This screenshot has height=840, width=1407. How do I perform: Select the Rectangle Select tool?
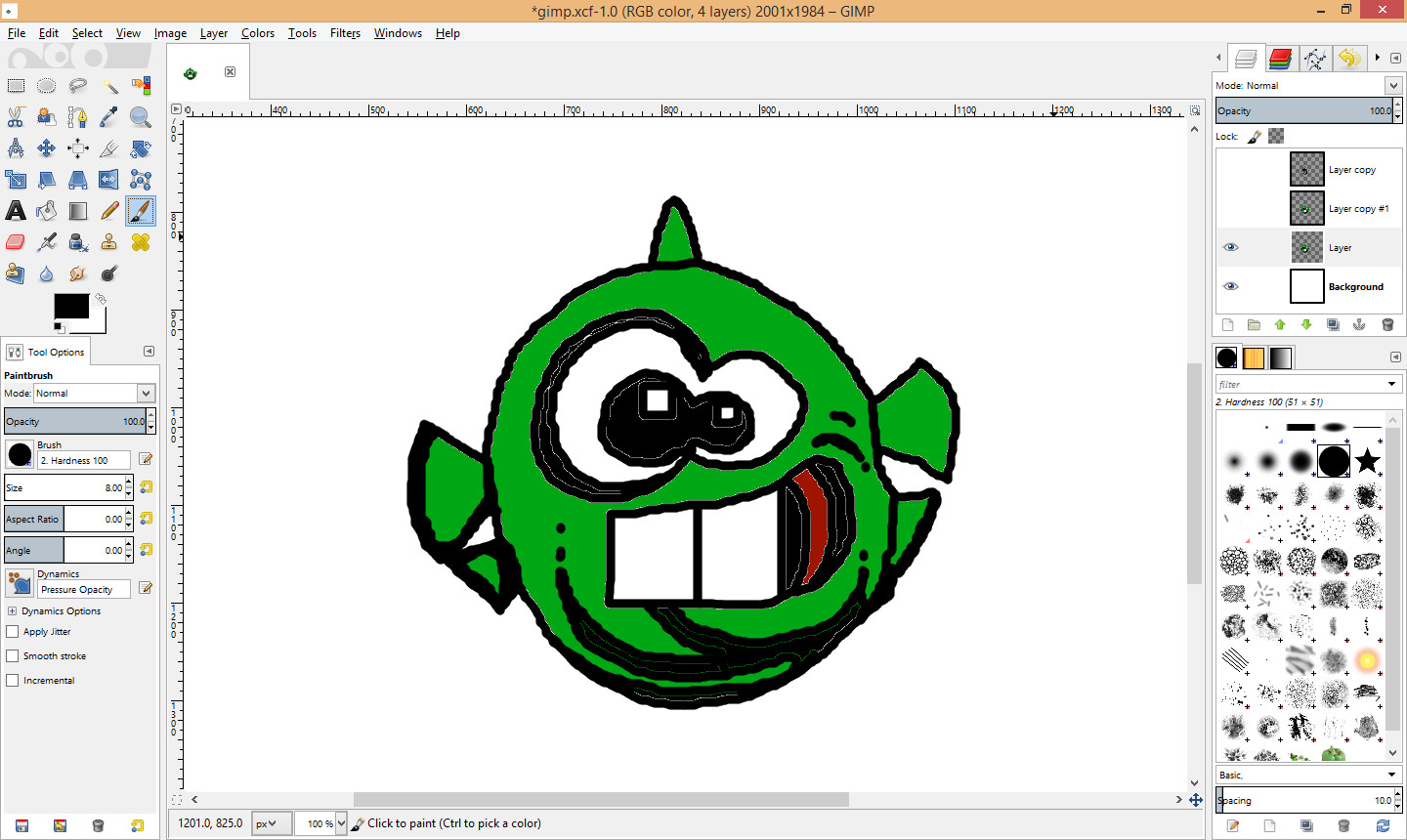[16, 85]
